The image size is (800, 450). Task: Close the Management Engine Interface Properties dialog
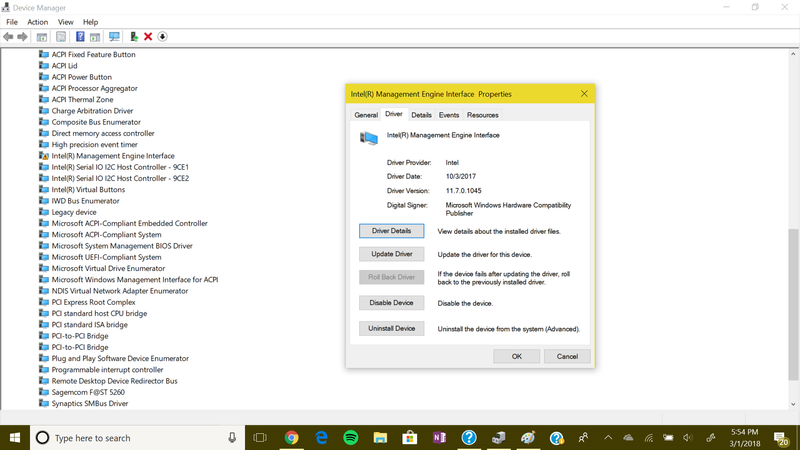point(584,94)
